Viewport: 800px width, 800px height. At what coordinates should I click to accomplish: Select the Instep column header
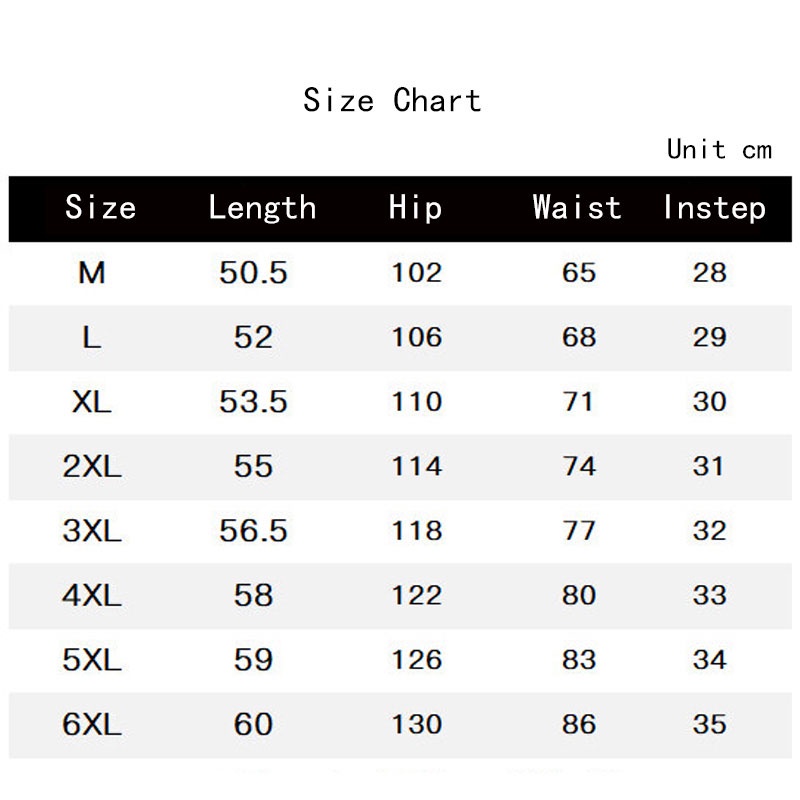(714, 208)
